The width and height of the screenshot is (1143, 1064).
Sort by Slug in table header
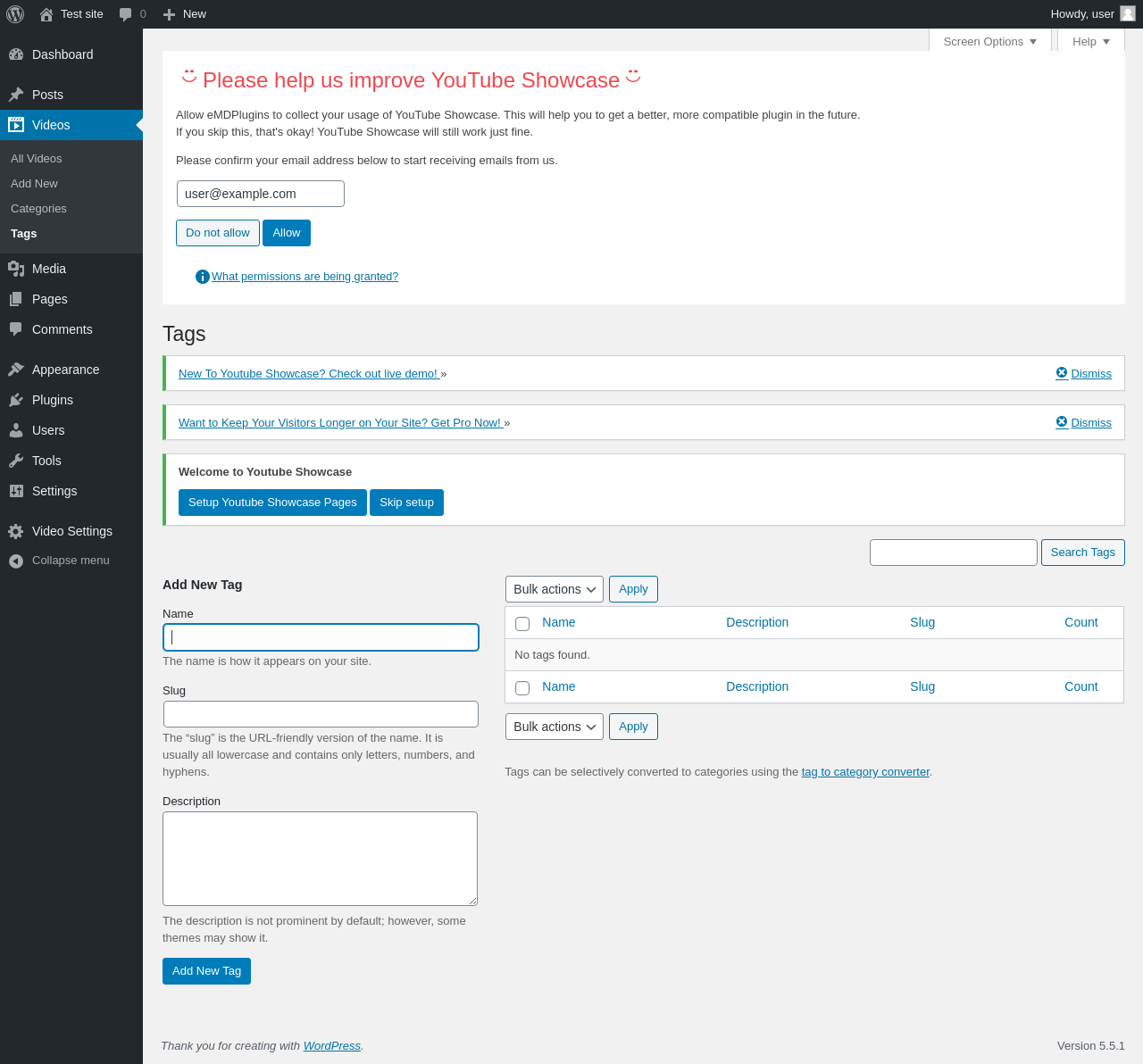coord(922,622)
